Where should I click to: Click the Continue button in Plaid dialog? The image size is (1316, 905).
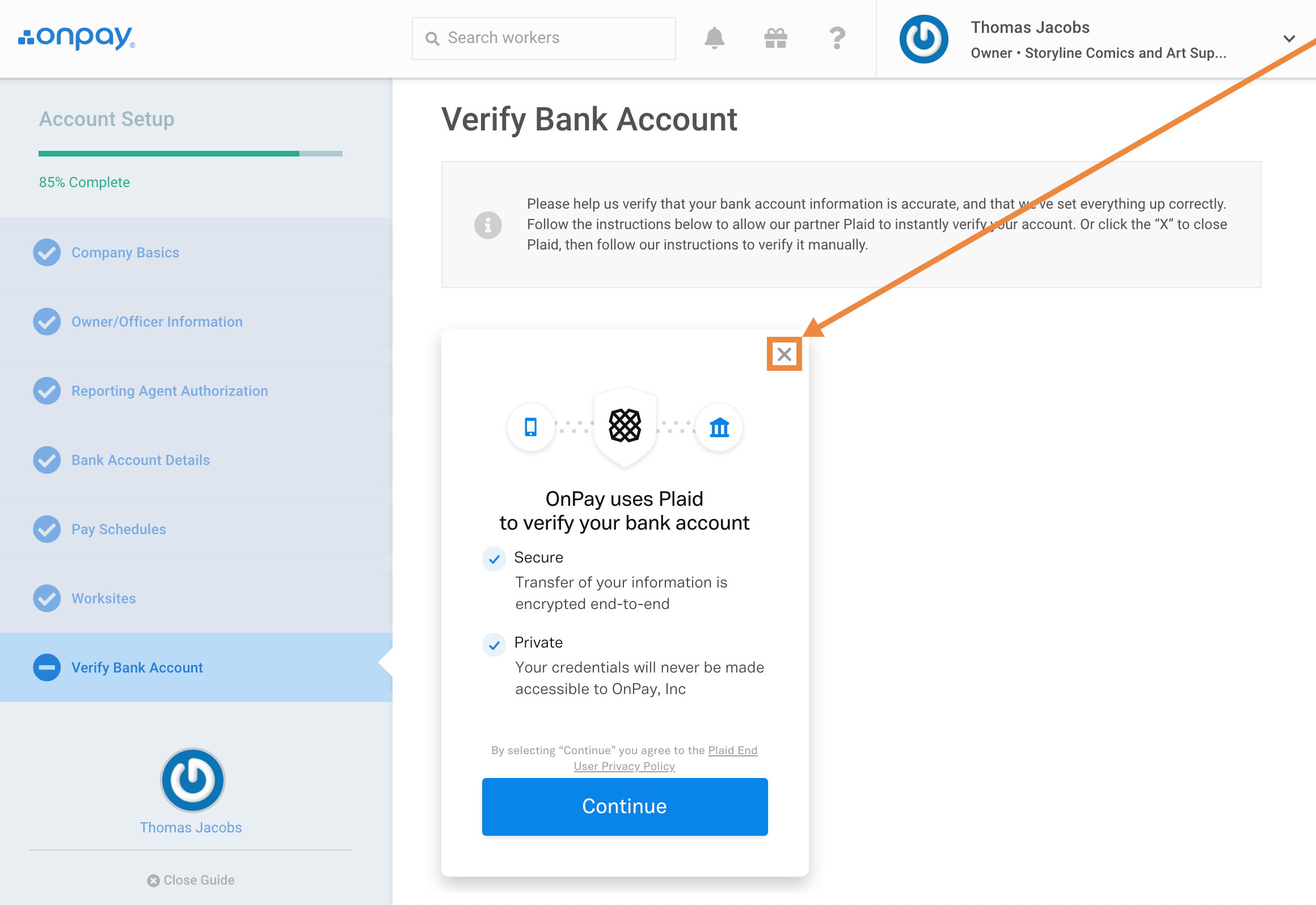[x=624, y=806]
